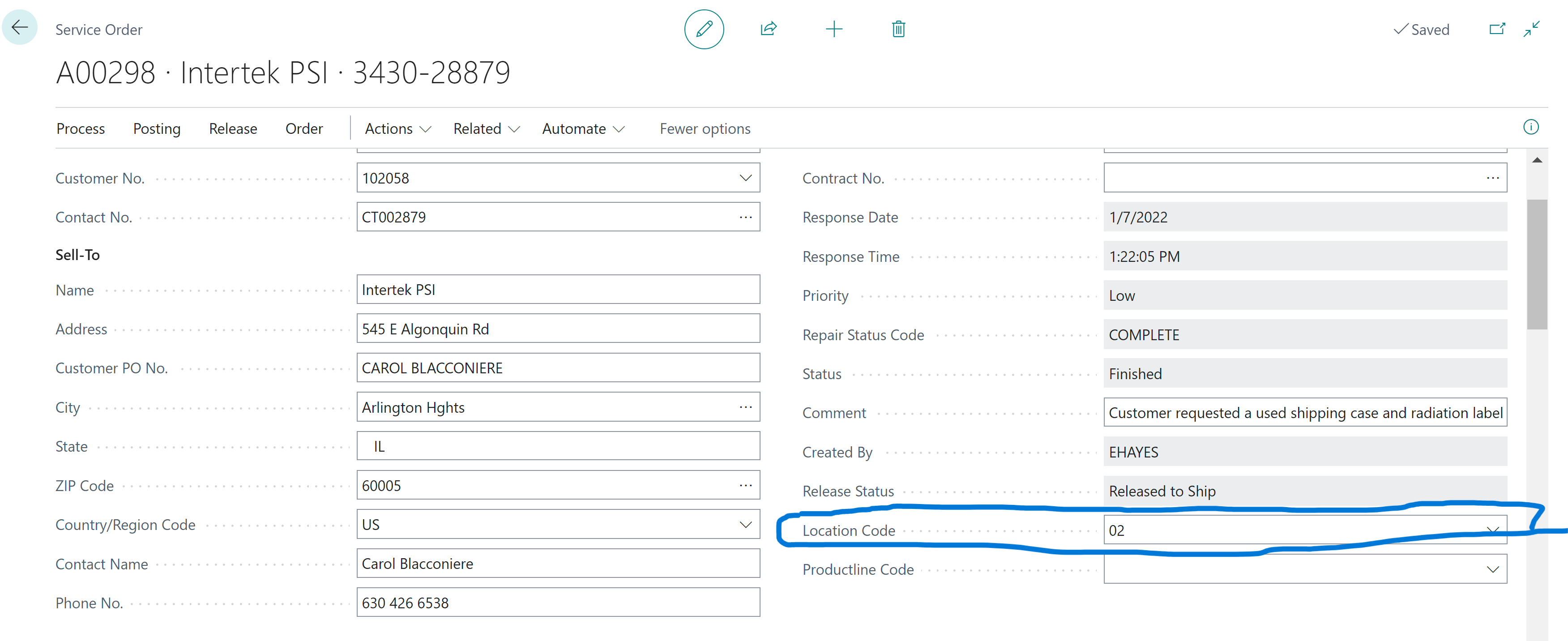
Task: Expand the Country/Region Code dropdown
Action: (x=746, y=525)
